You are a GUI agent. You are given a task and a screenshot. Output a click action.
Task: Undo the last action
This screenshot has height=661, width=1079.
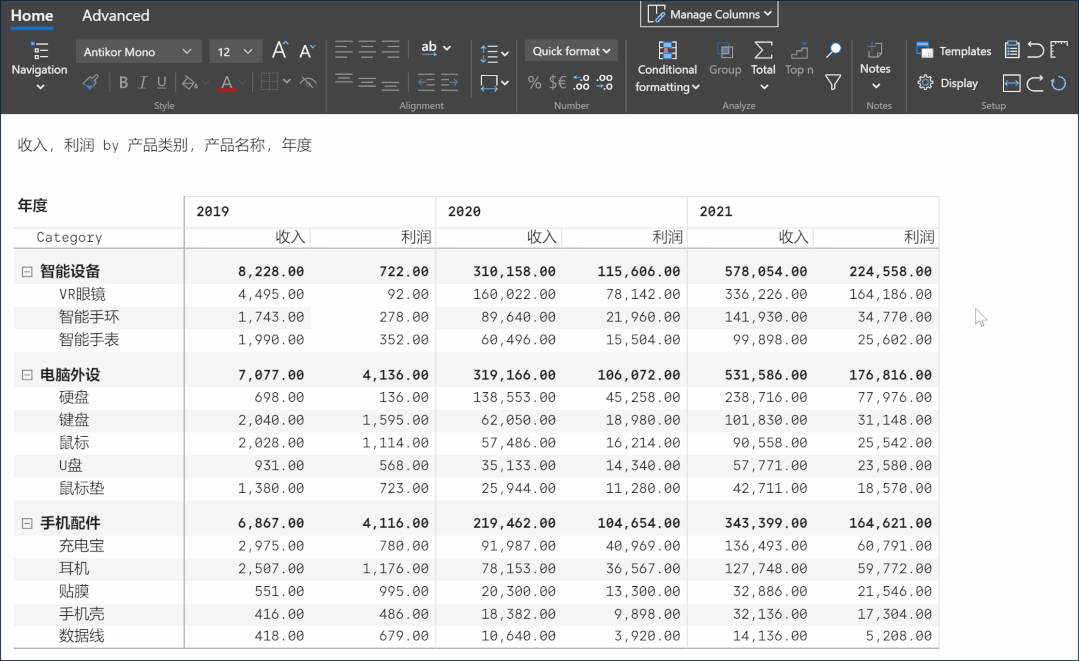tap(1035, 50)
